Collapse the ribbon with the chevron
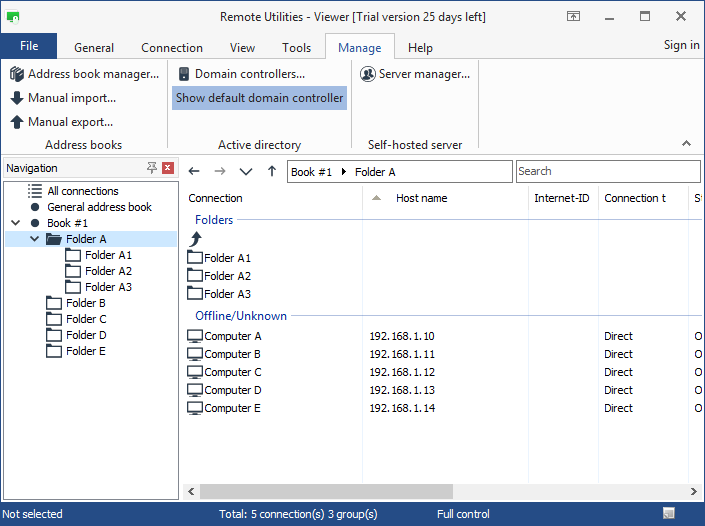705x526 pixels. (x=686, y=144)
